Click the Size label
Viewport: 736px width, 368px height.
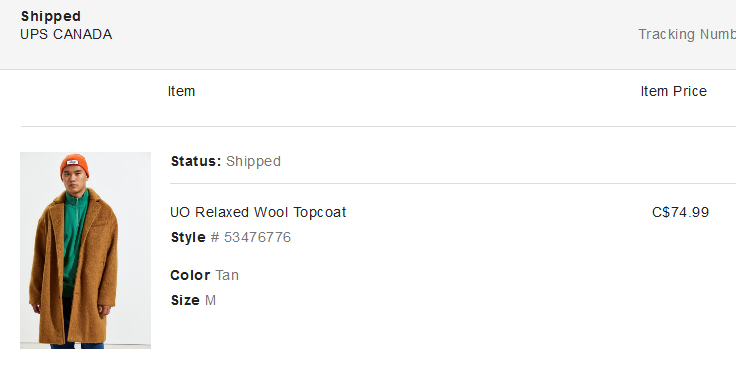click(185, 300)
